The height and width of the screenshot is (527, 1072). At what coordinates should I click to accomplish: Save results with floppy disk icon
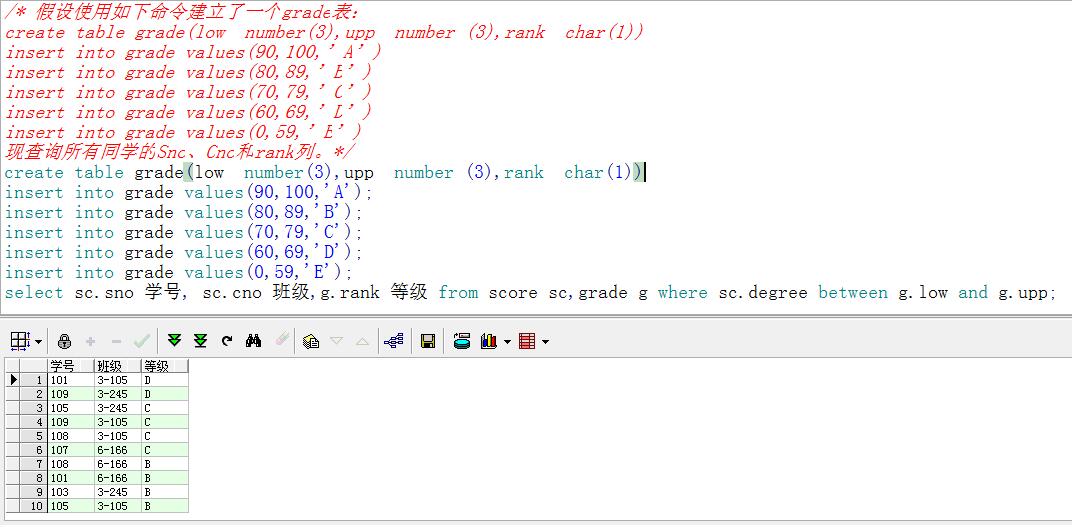click(x=428, y=340)
